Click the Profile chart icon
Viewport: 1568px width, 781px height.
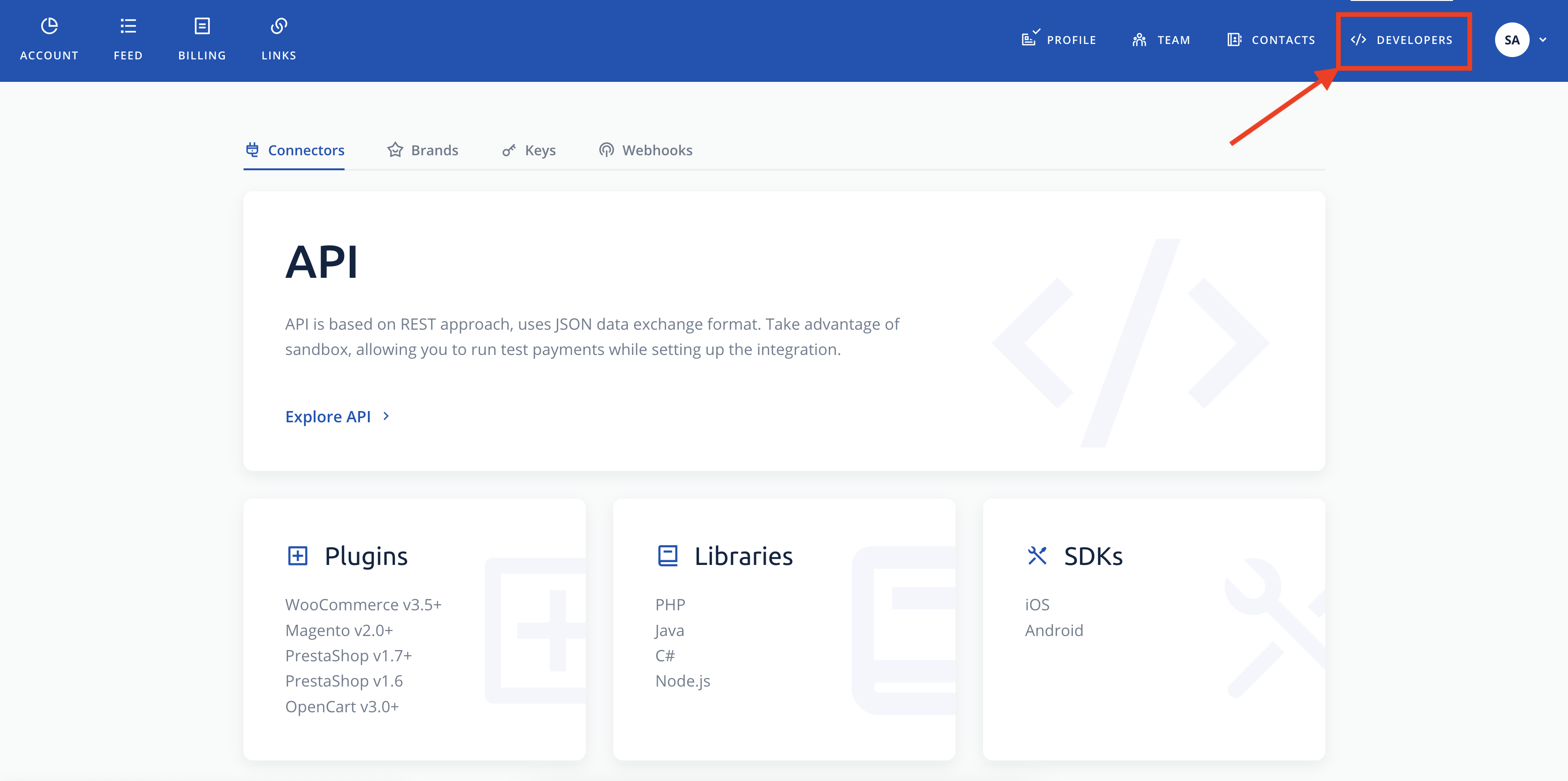[x=1030, y=38]
